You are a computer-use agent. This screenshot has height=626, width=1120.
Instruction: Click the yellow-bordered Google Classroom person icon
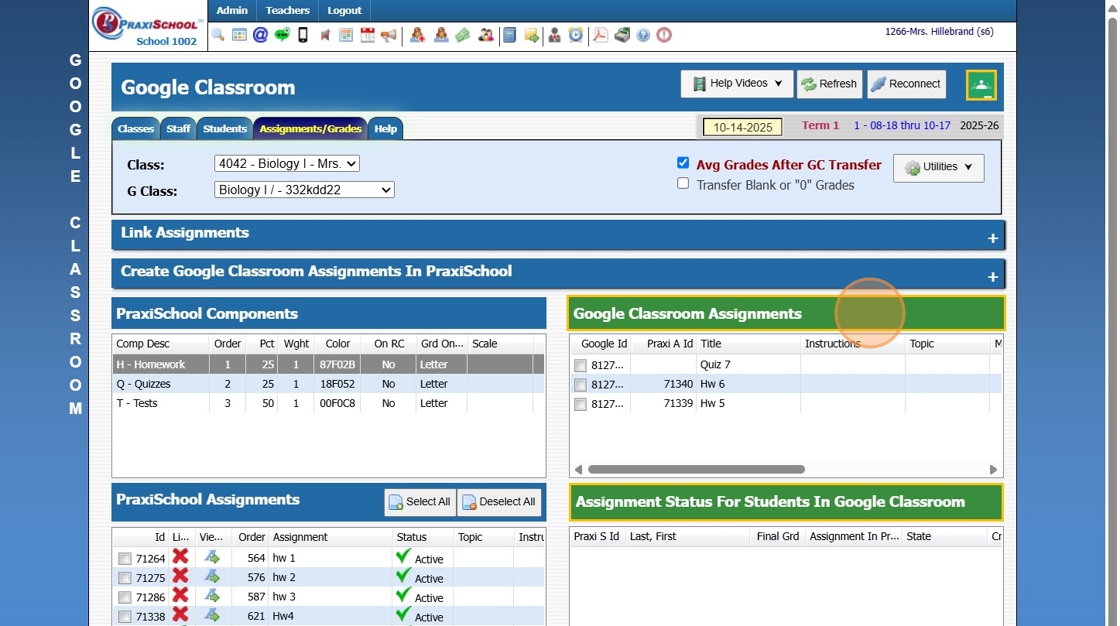point(981,85)
